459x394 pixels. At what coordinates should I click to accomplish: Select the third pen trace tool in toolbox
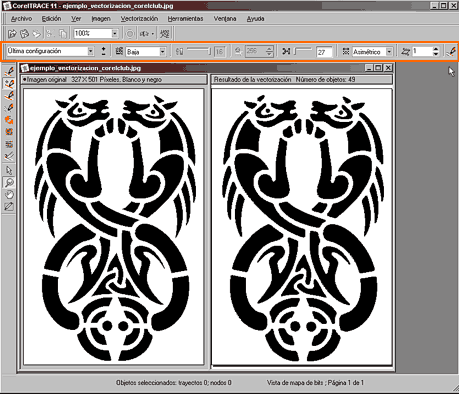[x=9, y=96]
